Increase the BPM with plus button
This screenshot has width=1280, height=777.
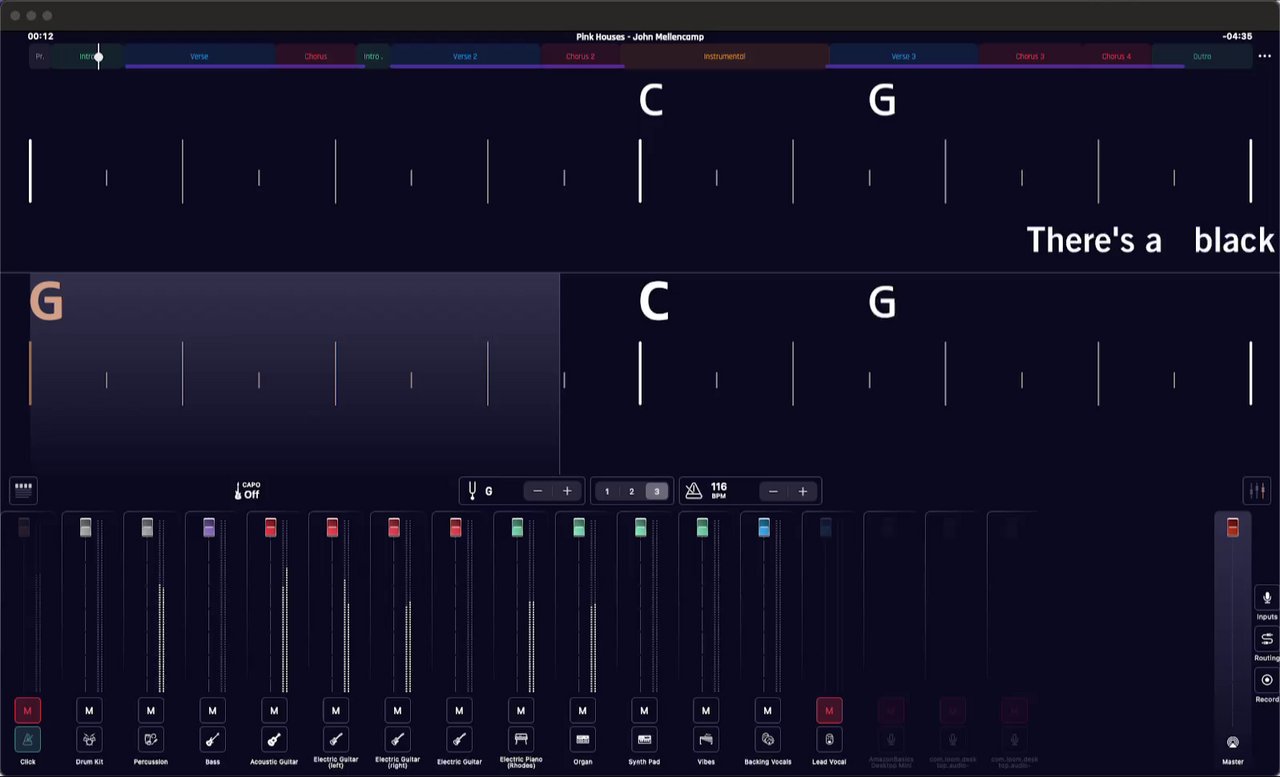(x=802, y=491)
